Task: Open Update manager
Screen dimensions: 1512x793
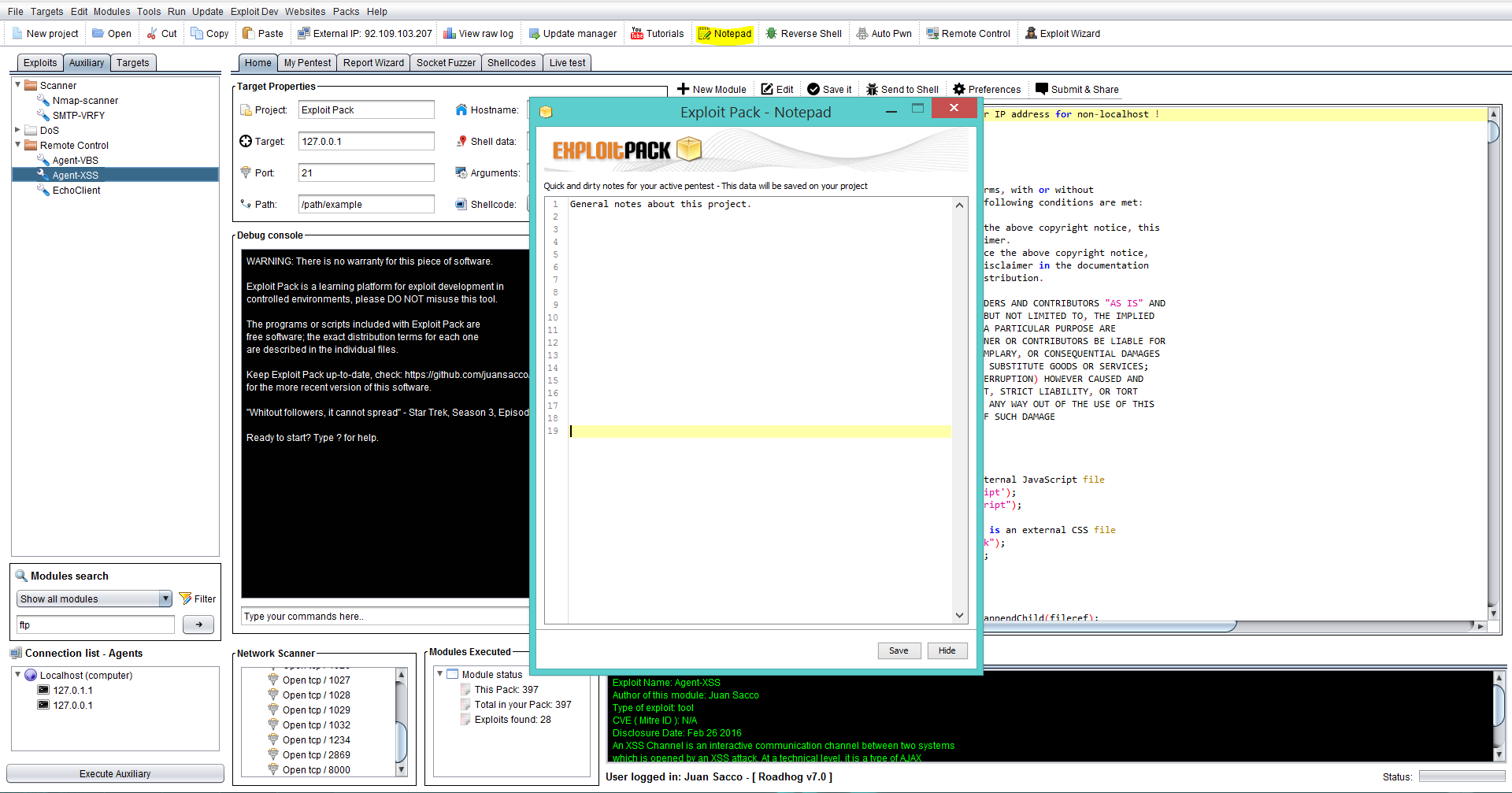Action: pos(573,34)
